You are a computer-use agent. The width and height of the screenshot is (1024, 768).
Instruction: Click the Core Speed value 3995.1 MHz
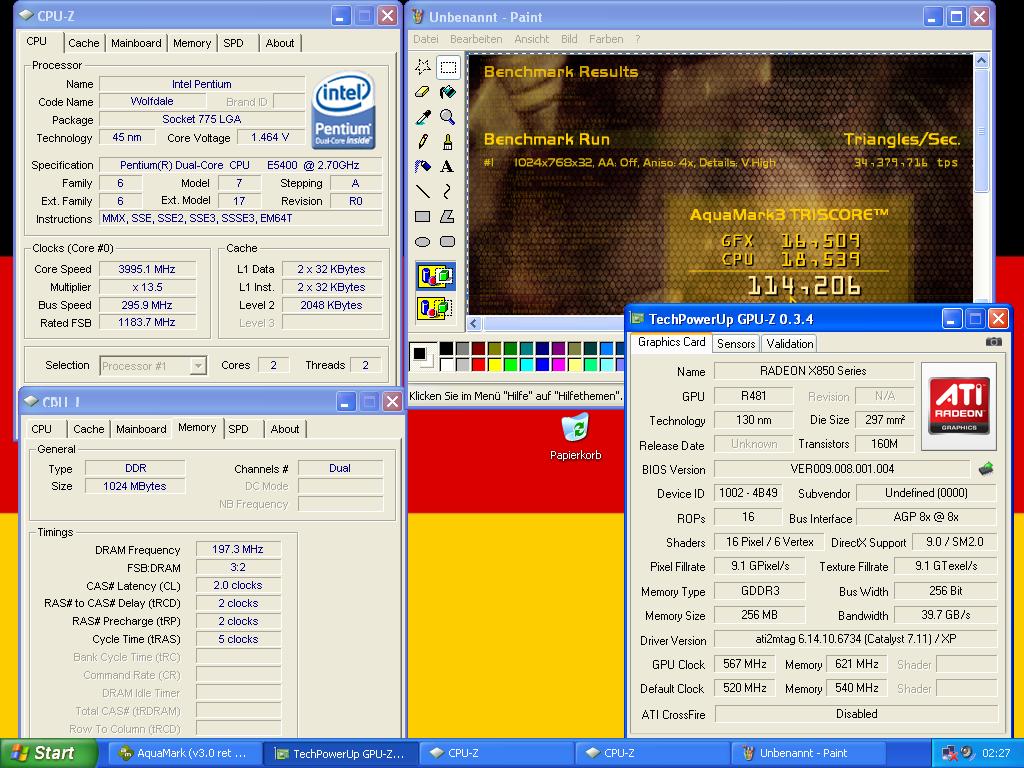pos(147,269)
